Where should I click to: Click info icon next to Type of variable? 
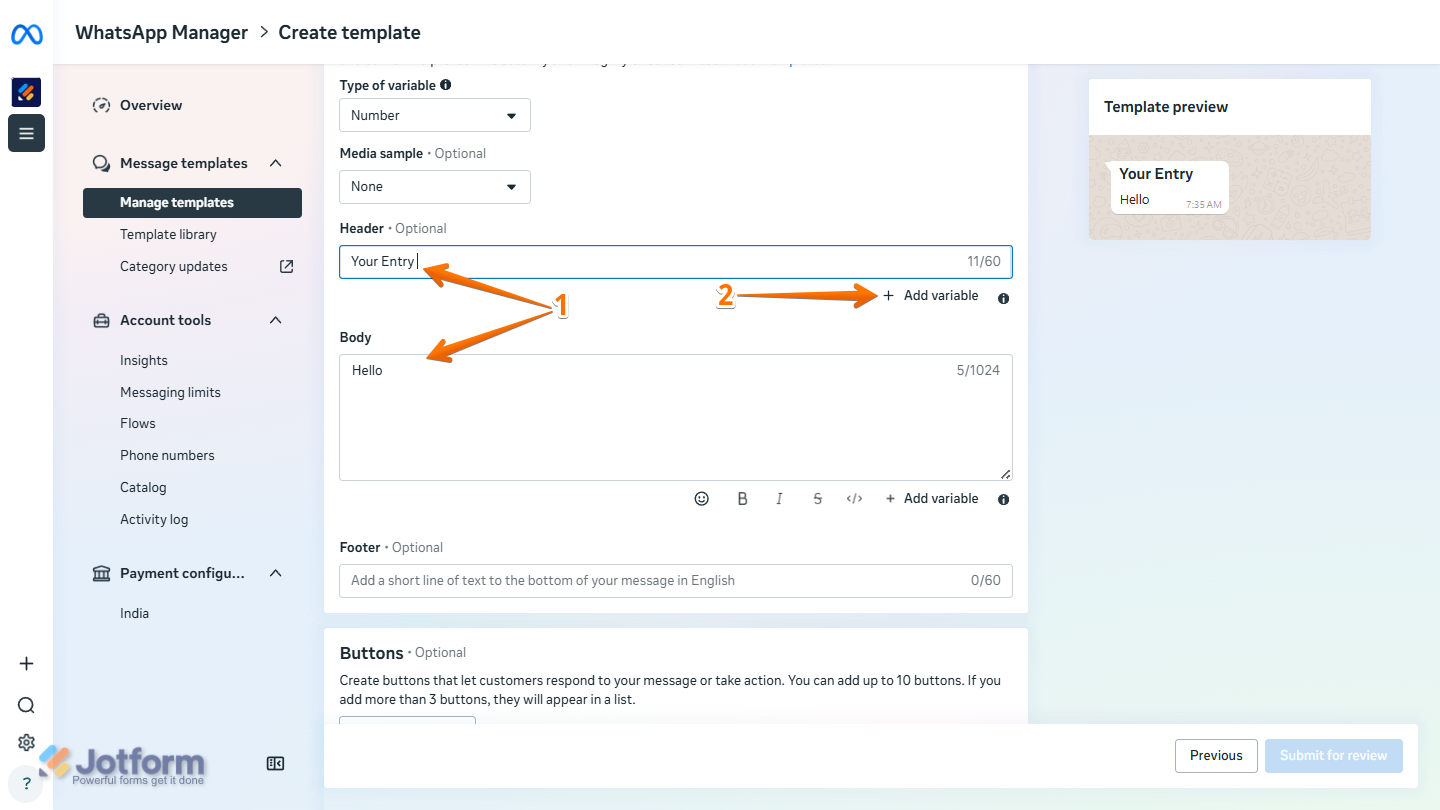tap(445, 85)
